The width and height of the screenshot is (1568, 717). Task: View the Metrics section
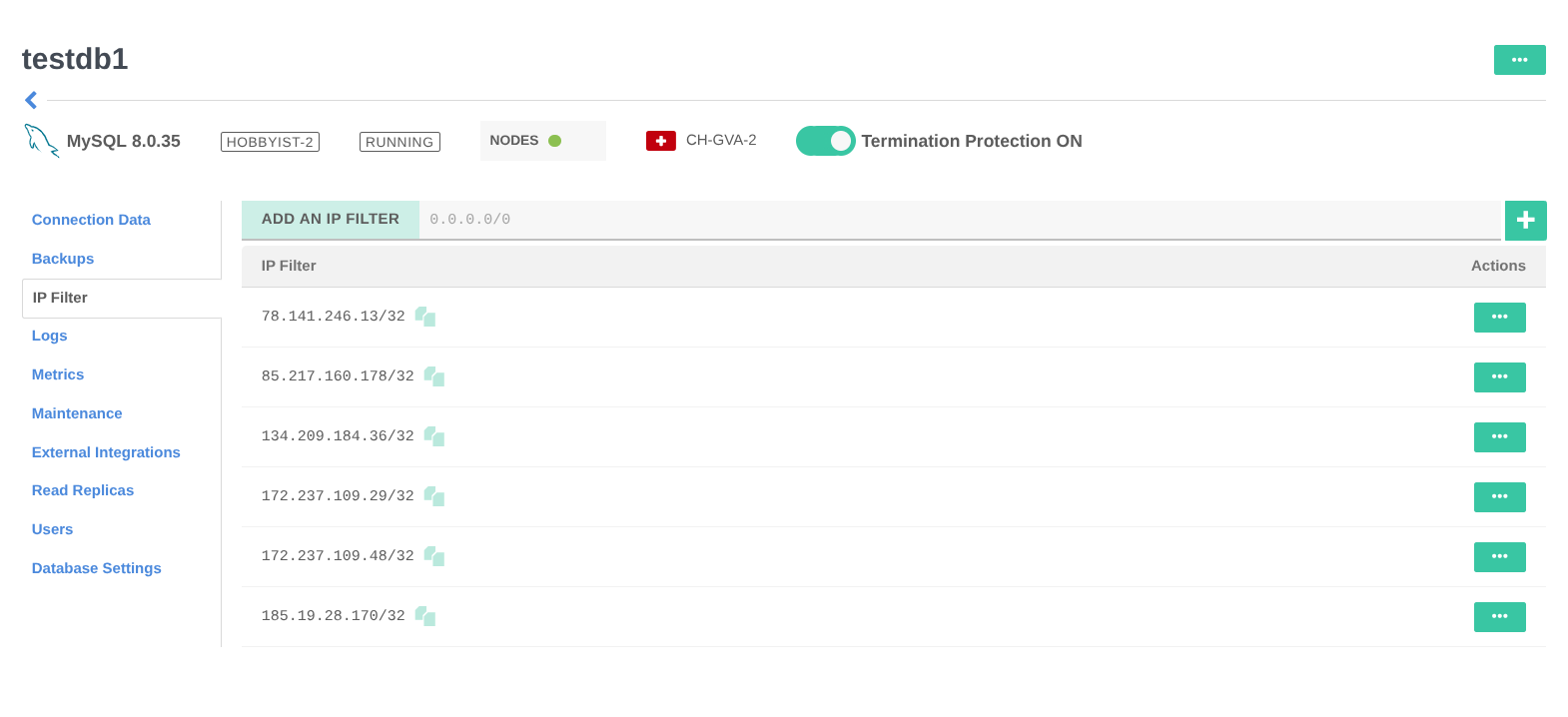pos(58,374)
